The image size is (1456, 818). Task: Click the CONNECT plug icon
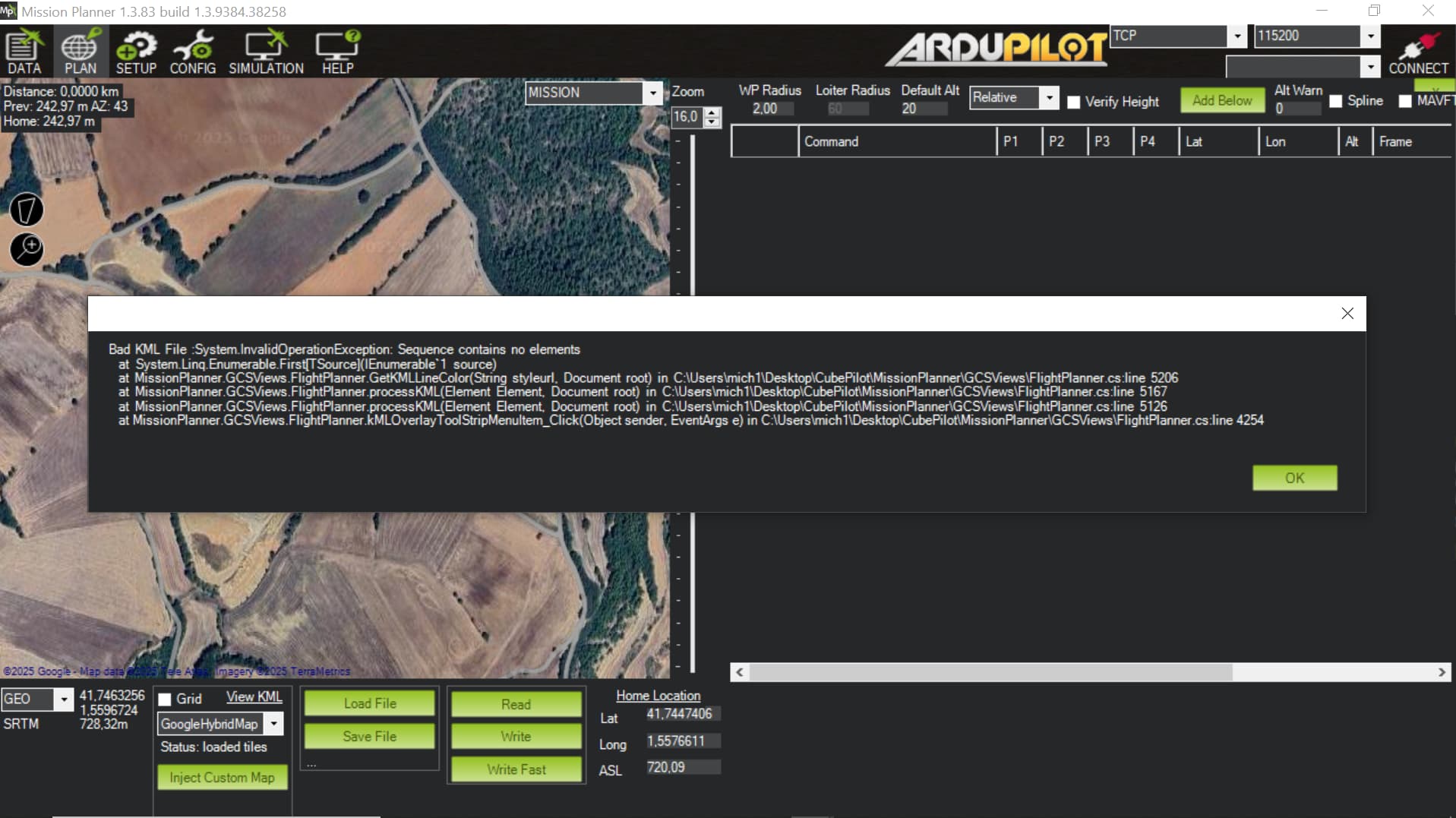[1417, 52]
